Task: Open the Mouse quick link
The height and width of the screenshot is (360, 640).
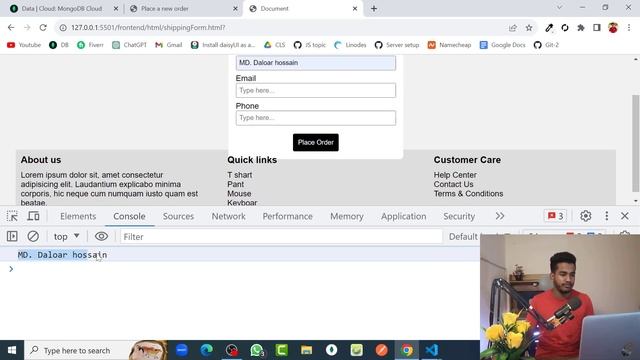Action: [x=239, y=193]
